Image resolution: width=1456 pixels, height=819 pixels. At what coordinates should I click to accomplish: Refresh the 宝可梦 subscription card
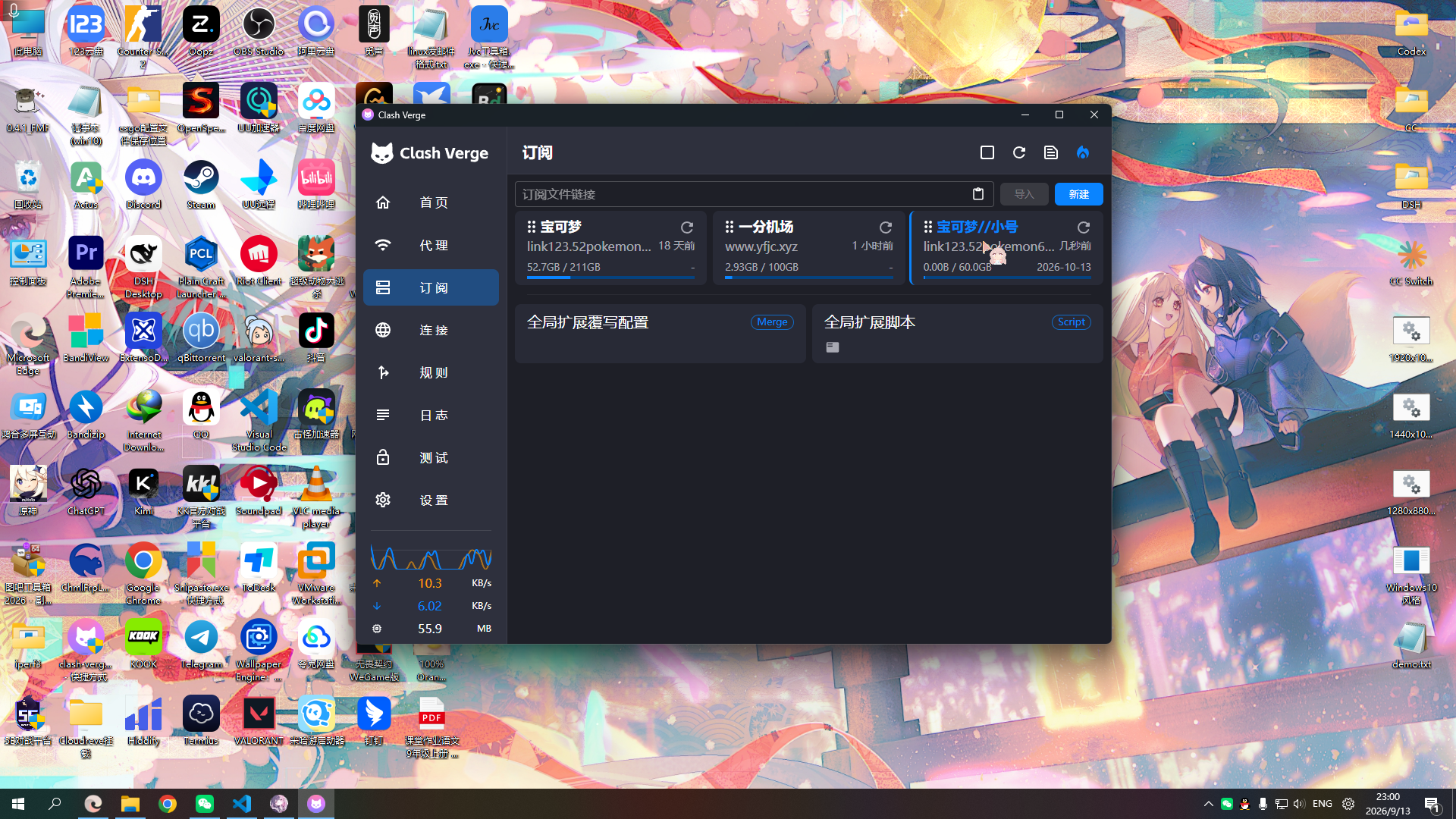[x=687, y=227]
